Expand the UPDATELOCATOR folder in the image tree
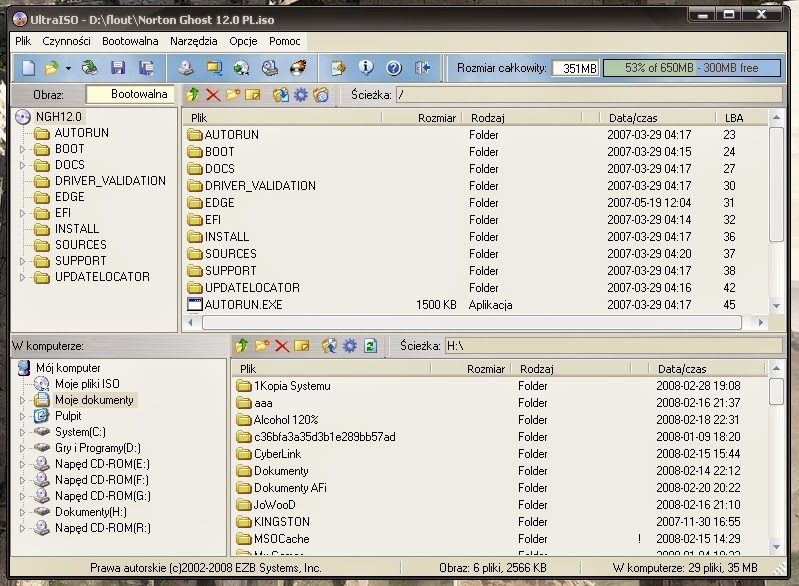Screen dimensions: 799x586 point(22,277)
